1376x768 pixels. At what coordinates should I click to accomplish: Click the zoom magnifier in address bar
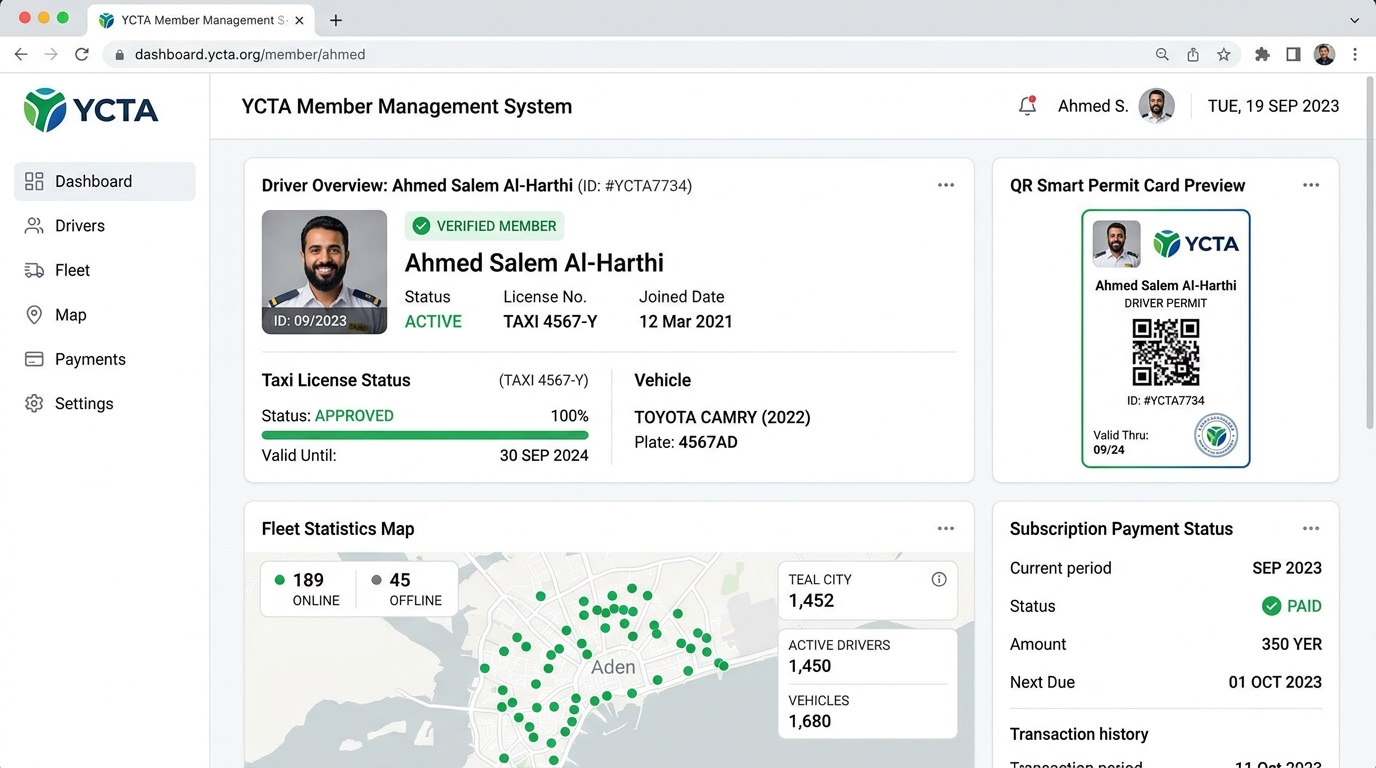point(1162,55)
